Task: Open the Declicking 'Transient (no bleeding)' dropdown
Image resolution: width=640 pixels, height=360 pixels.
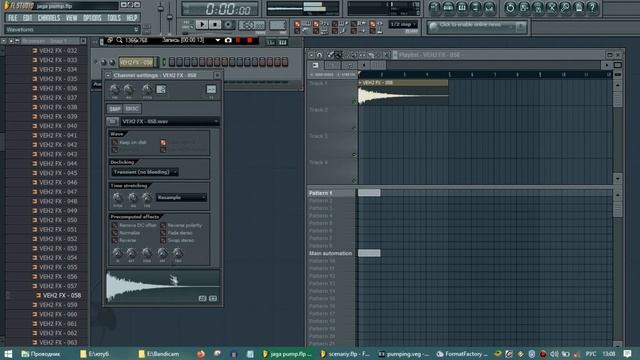Action: point(144,172)
